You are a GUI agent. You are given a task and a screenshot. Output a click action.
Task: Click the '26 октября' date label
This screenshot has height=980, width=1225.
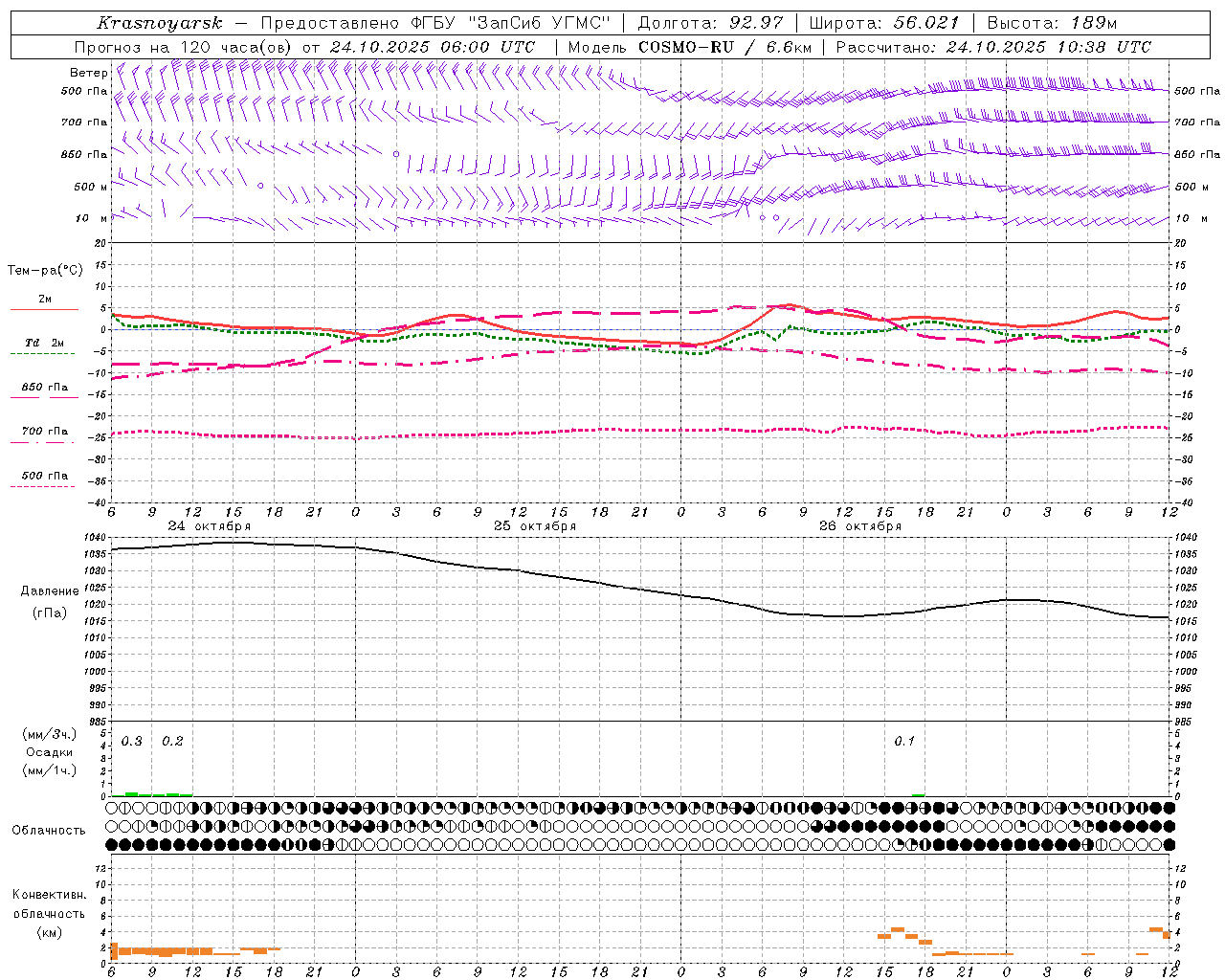860,526
